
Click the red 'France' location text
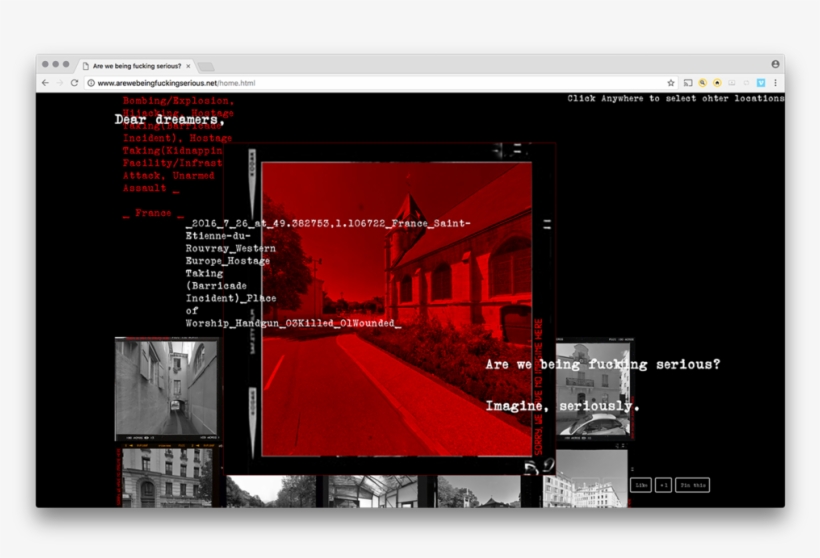point(153,213)
